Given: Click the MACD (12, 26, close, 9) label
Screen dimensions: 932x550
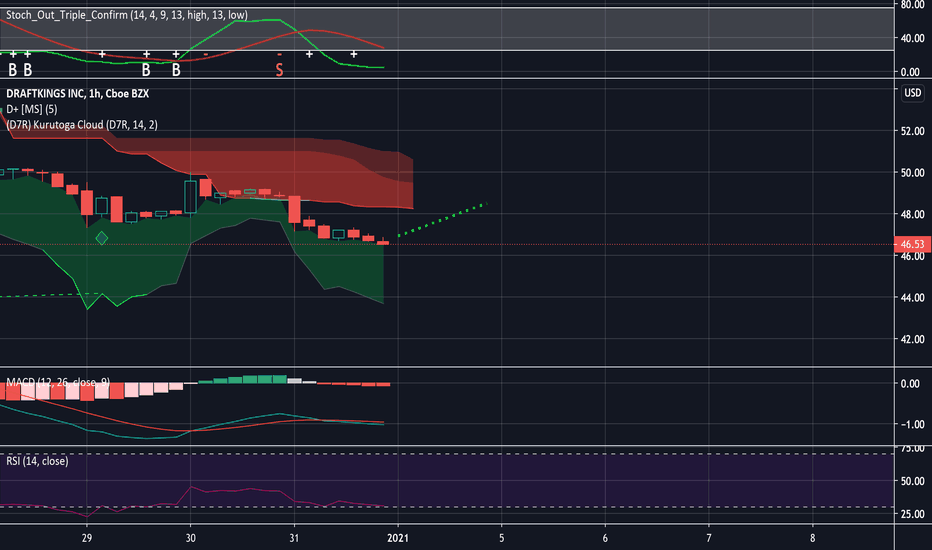Looking at the screenshot, I should click(x=58, y=382).
